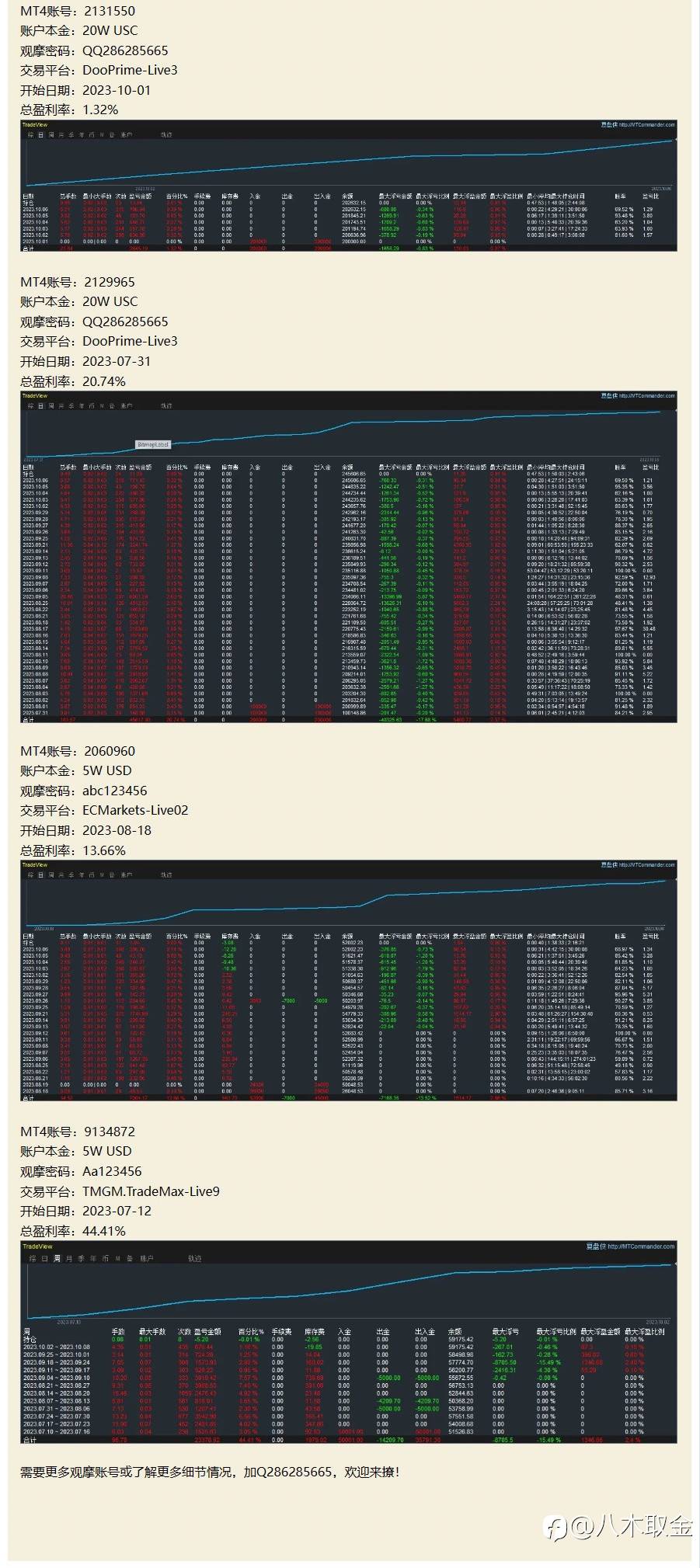
Task: Choose 年 tab in account 9134872 chart
Action: 93,1258
